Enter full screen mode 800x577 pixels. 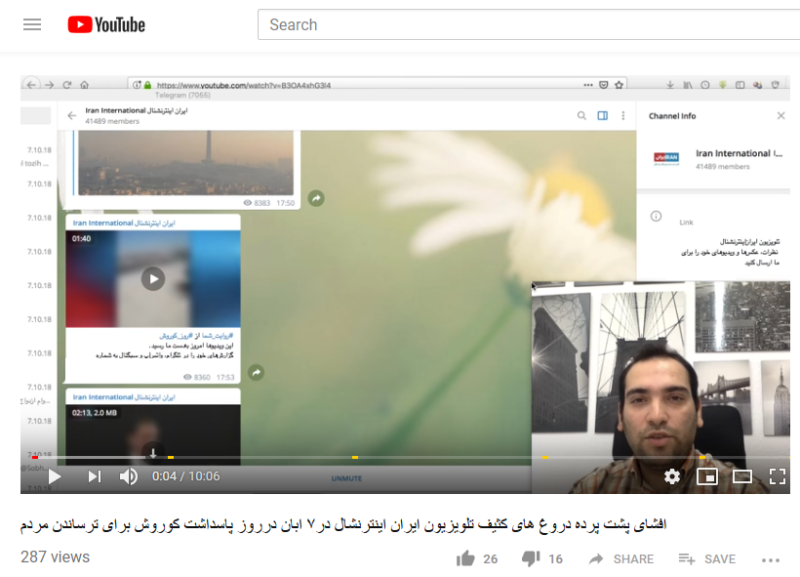(777, 476)
